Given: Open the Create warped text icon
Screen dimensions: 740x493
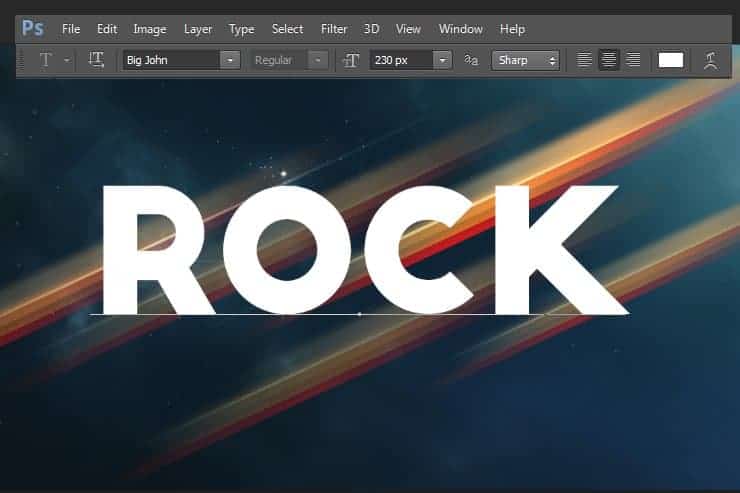Looking at the screenshot, I should [x=710, y=60].
